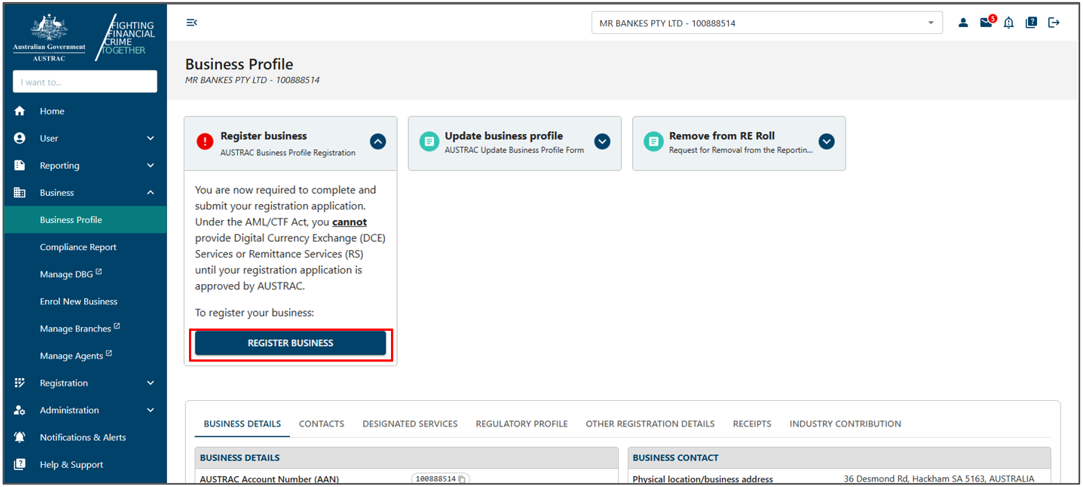Image resolution: width=1083 pixels, height=487 pixels.
Task: Copy the AUSTRAC Account Number via copy icon
Action: coord(462,479)
